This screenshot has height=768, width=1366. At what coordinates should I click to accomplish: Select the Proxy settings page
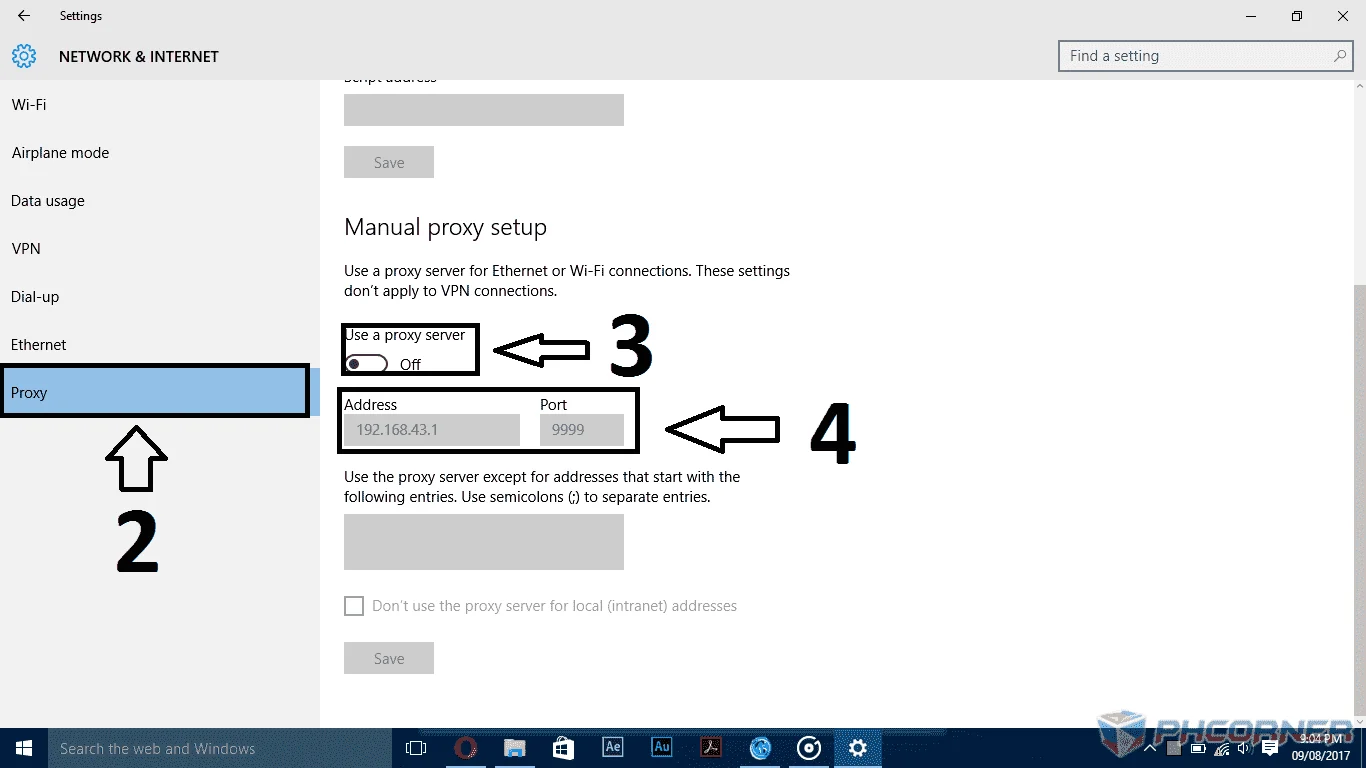160,393
